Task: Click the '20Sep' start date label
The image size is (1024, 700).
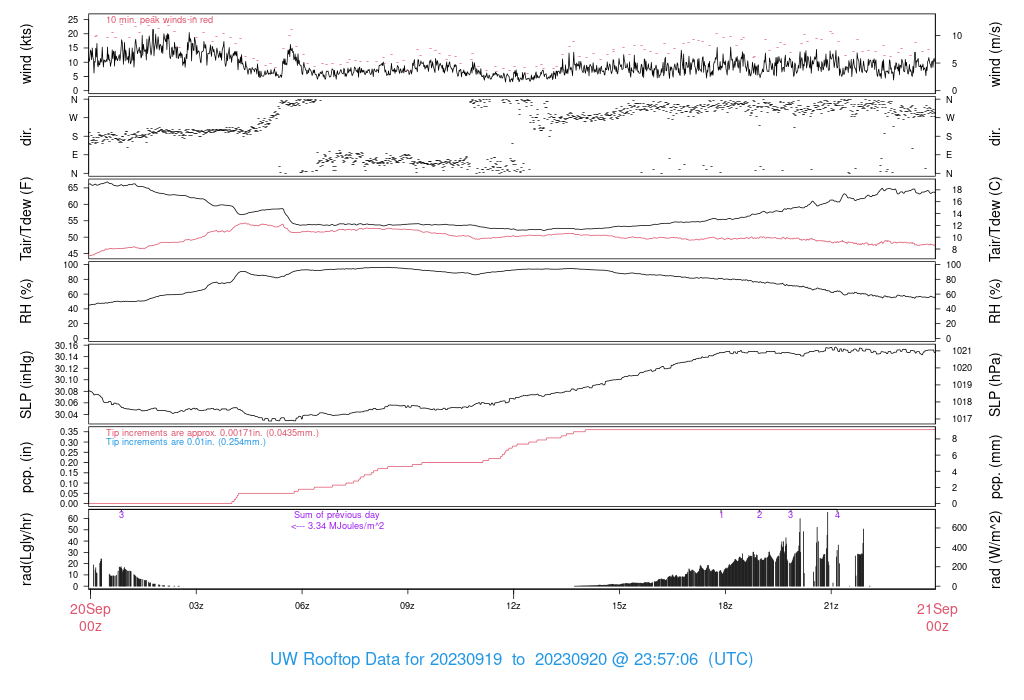Action: tap(90, 609)
